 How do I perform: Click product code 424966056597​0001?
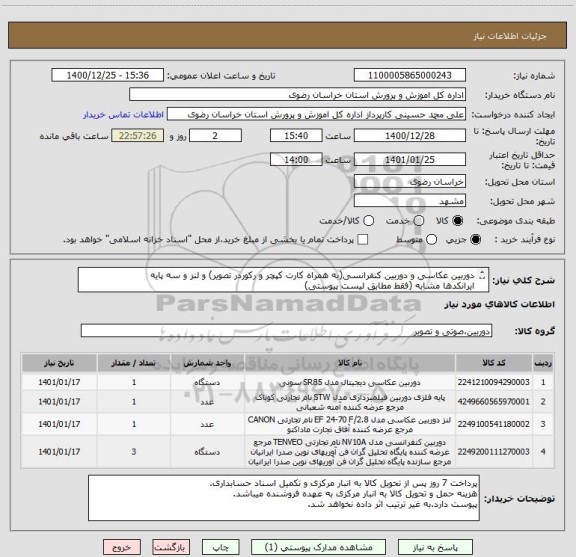pyautogui.click(x=494, y=402)
